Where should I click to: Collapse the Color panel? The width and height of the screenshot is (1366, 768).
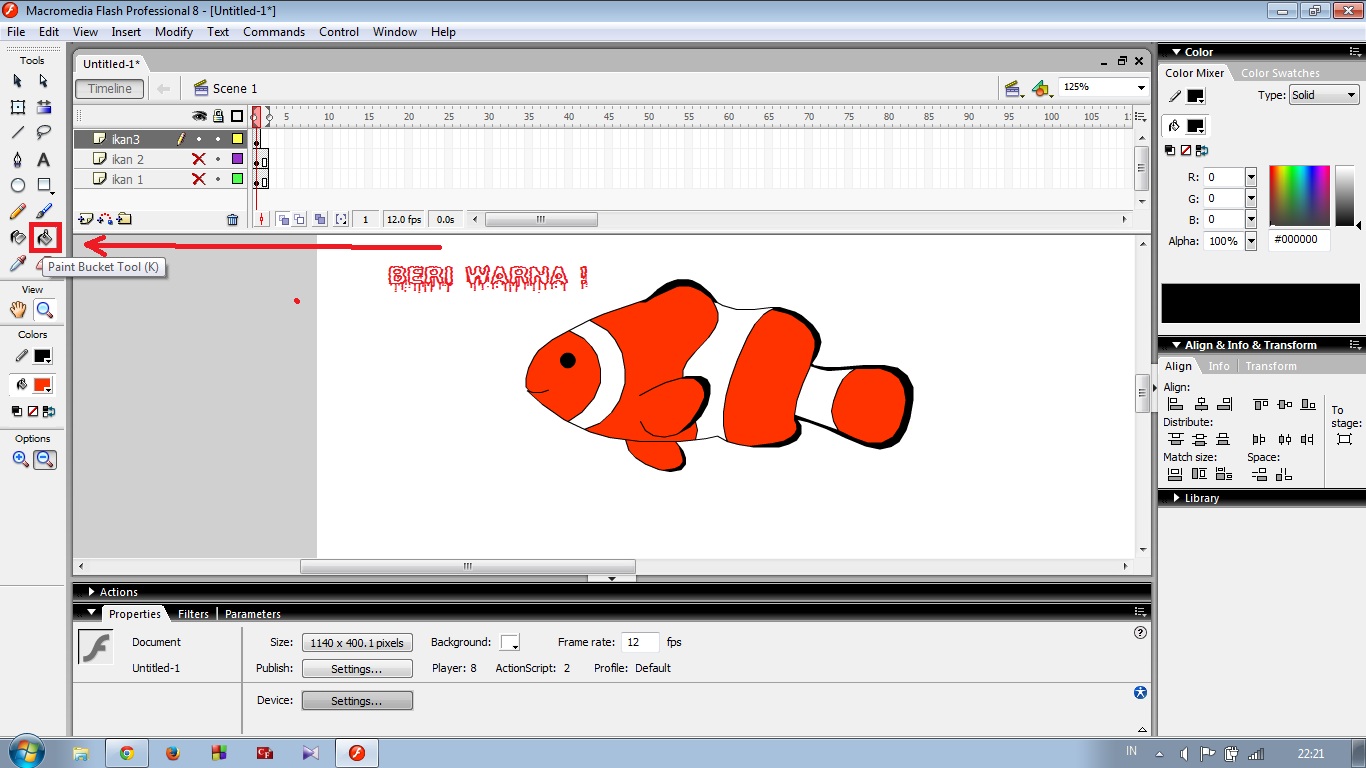(1175, 52)
